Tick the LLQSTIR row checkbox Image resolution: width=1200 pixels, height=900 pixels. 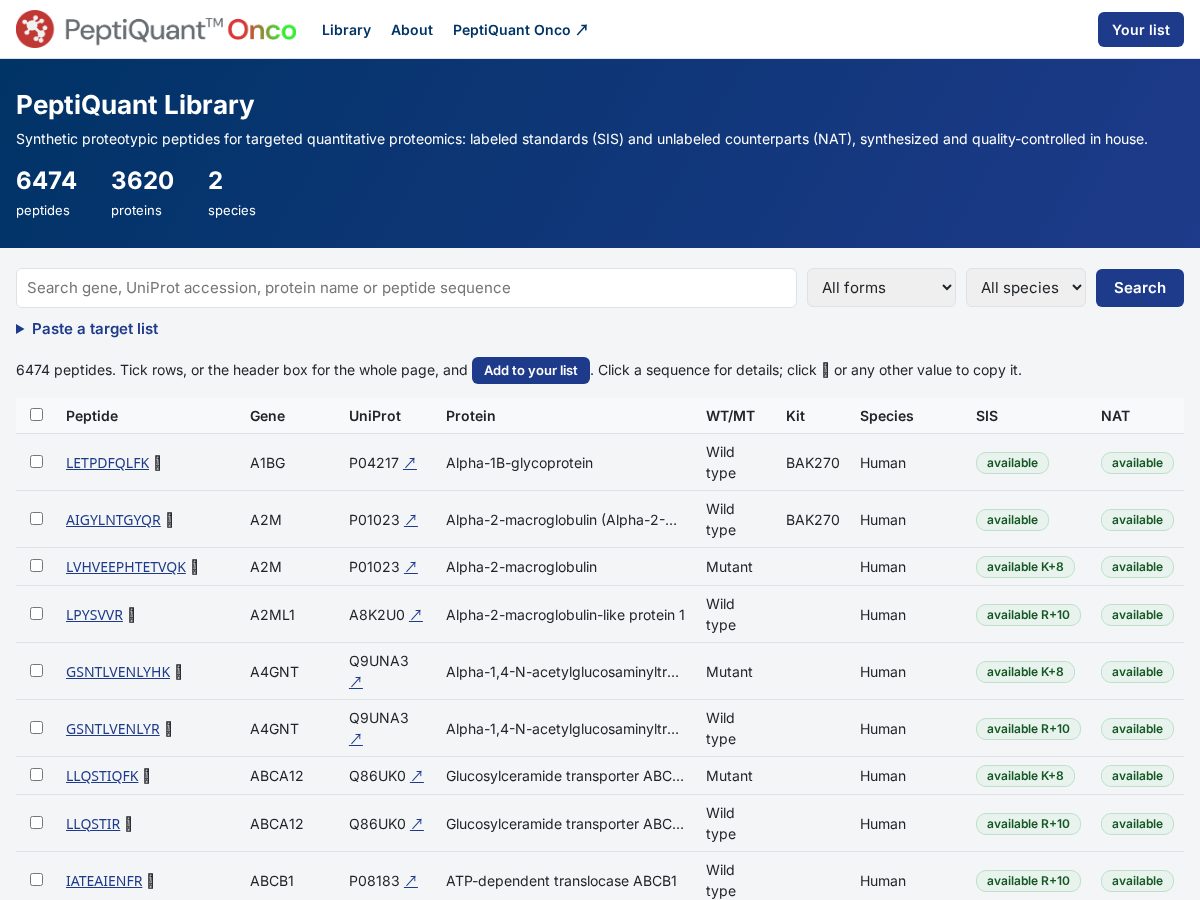click(37, 823)
